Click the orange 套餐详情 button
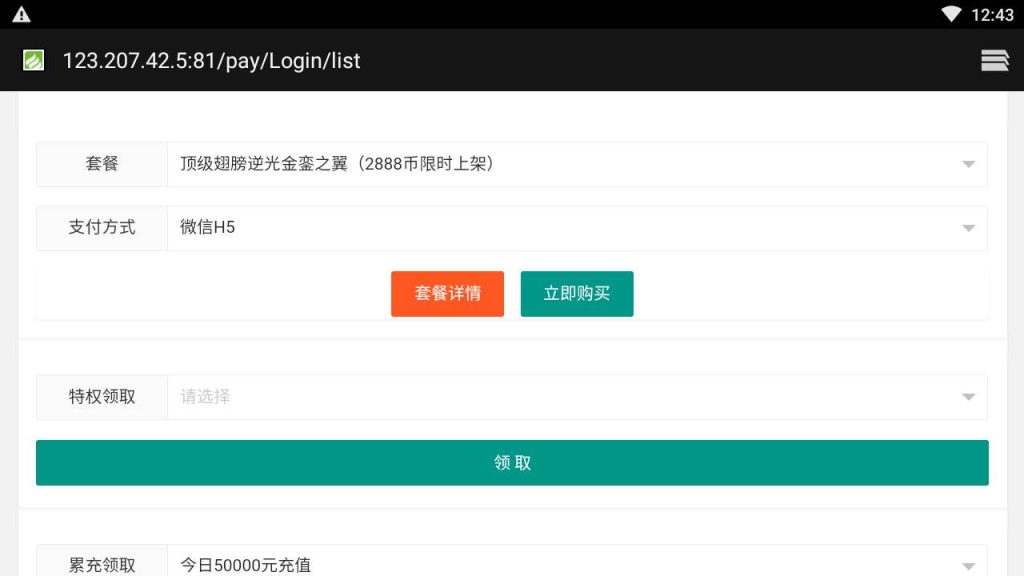The width and height of the screenshot is (1024, 576). coord(447,293)
